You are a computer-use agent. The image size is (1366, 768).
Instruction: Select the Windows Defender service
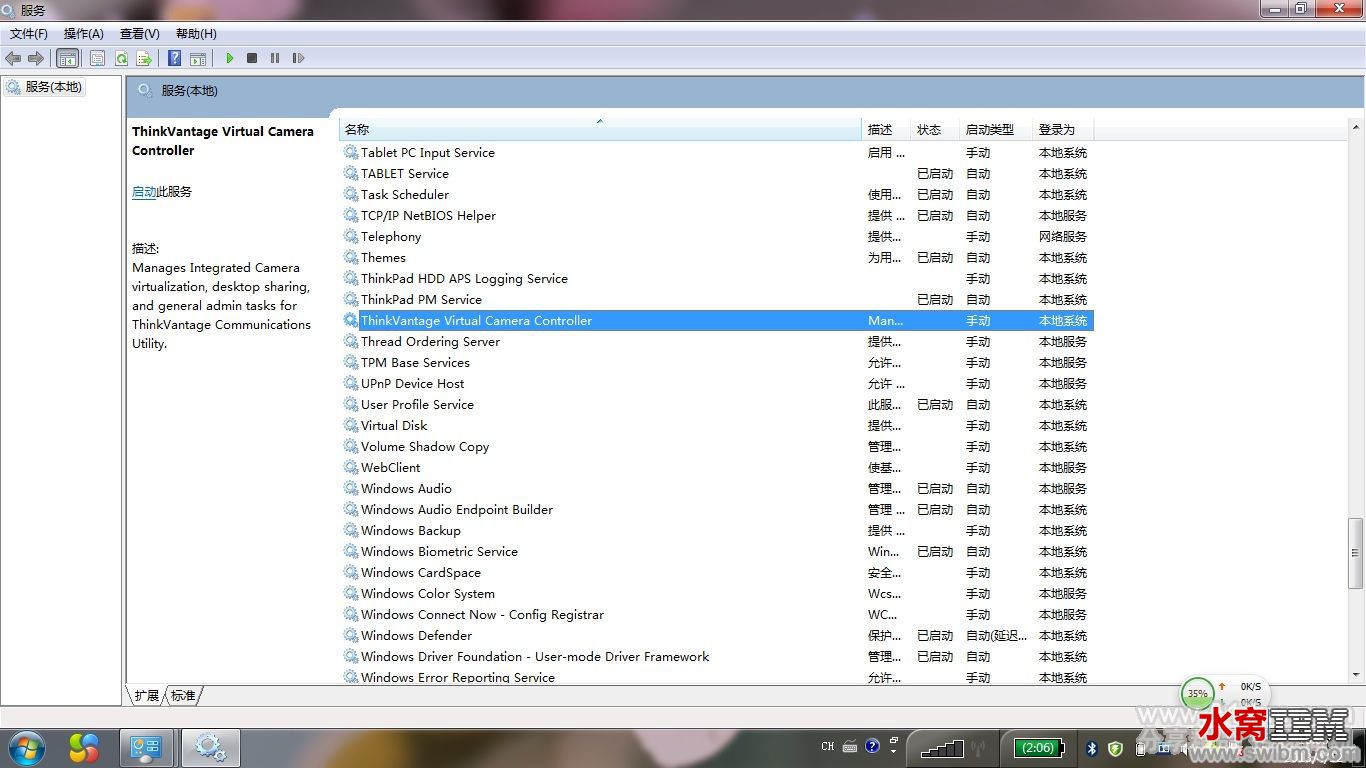click(717, 636)
